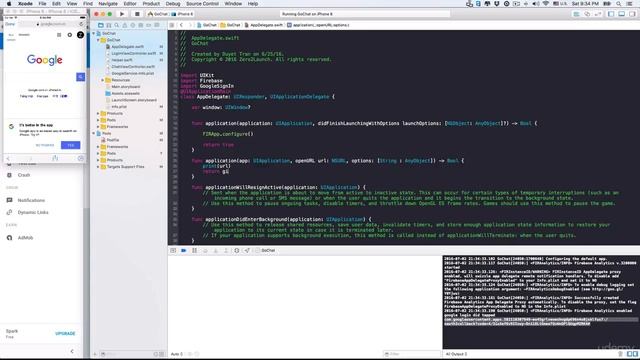This screenshot has width=640, height=360.
Task: Open the Navigate menu
Action: point(108,4)
